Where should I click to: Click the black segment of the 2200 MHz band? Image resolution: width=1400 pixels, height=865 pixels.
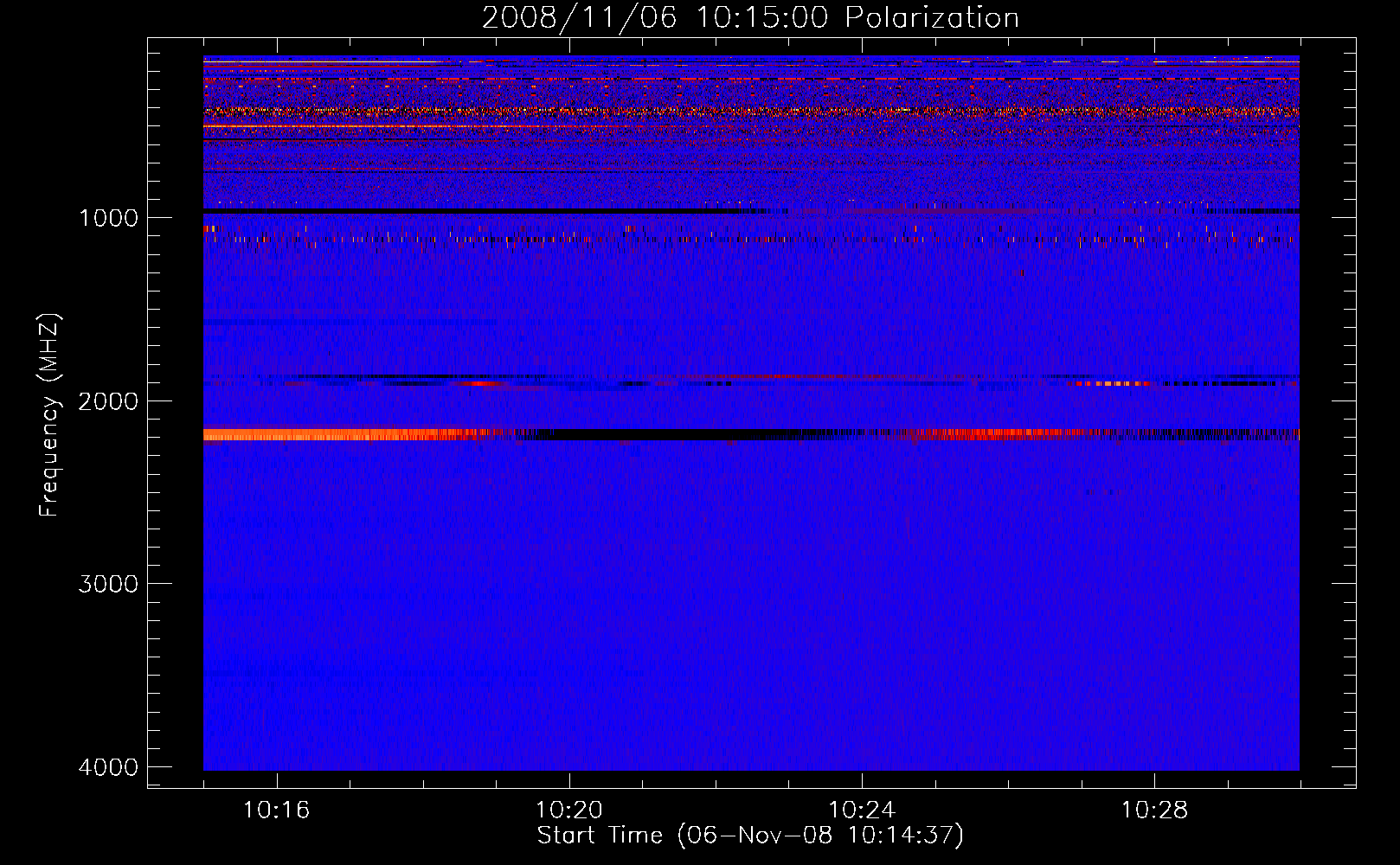[666, 435]
